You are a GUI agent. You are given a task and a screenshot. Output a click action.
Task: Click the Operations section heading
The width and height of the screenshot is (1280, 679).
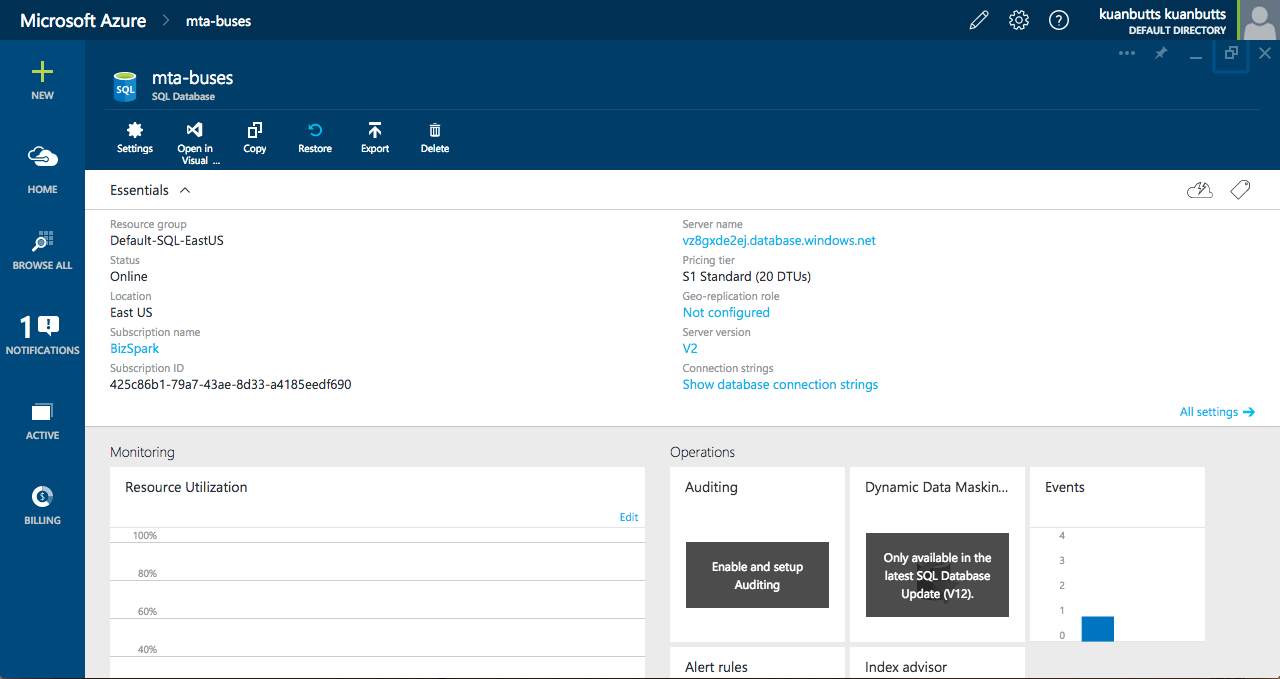[x=702, y=452]
